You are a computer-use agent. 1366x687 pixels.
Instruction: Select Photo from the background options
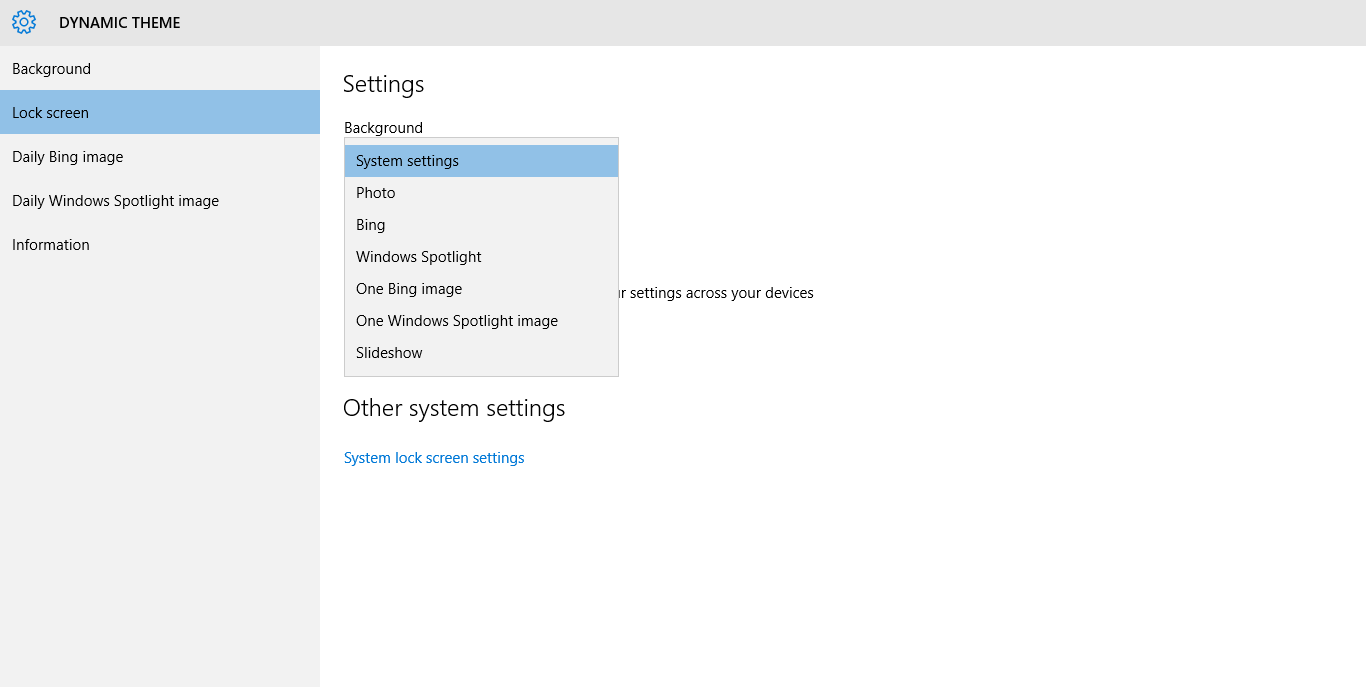tap(481, 193)
